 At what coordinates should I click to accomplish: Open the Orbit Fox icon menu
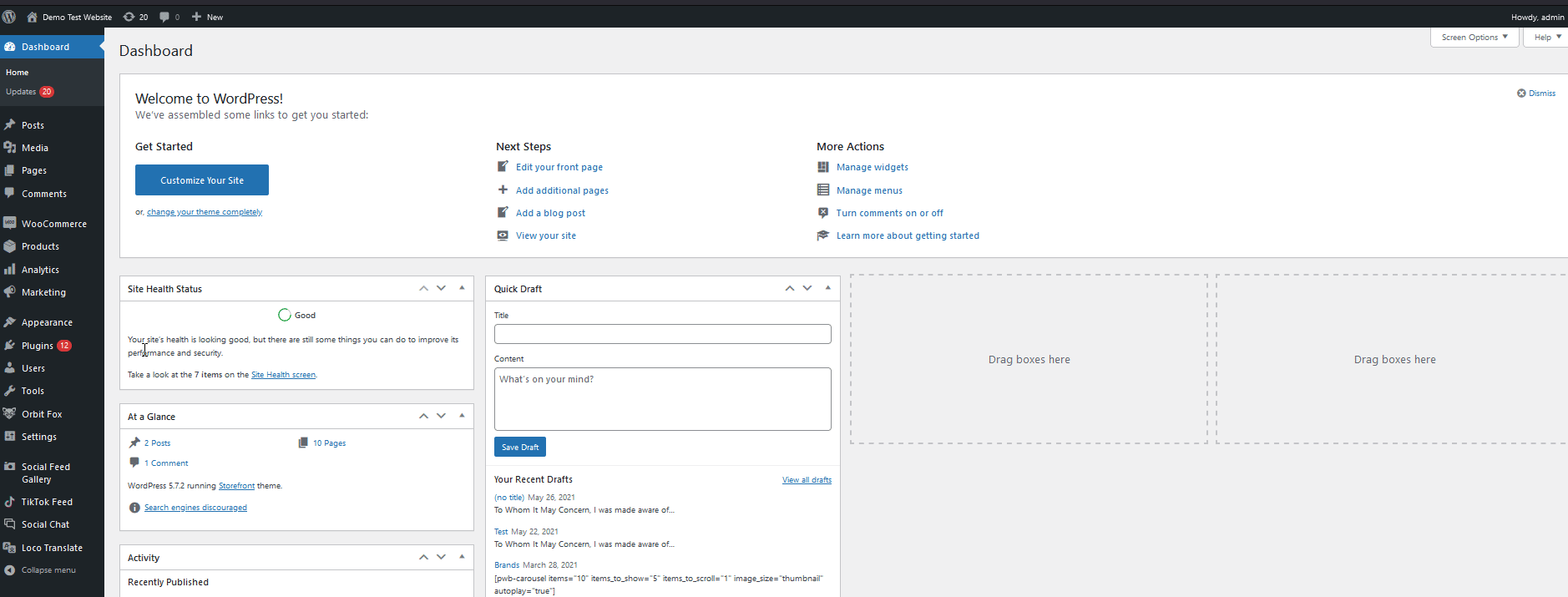pyautogui.click(x=10, y=413)
